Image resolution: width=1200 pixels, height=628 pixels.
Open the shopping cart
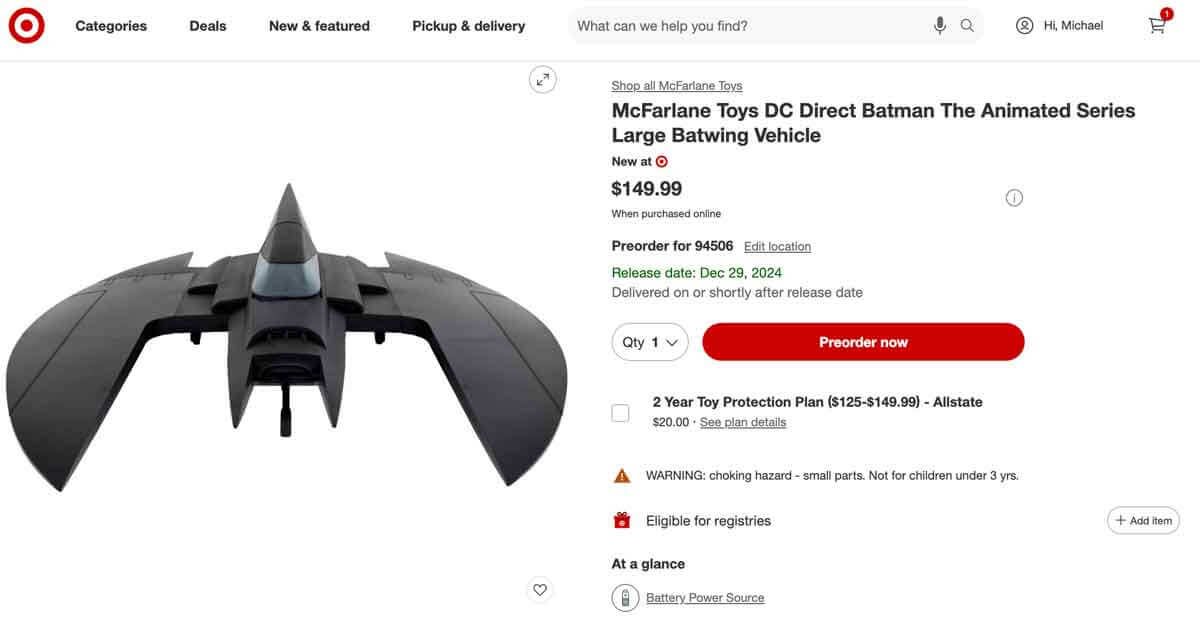pyautogui.click(x=1158, y=25)
